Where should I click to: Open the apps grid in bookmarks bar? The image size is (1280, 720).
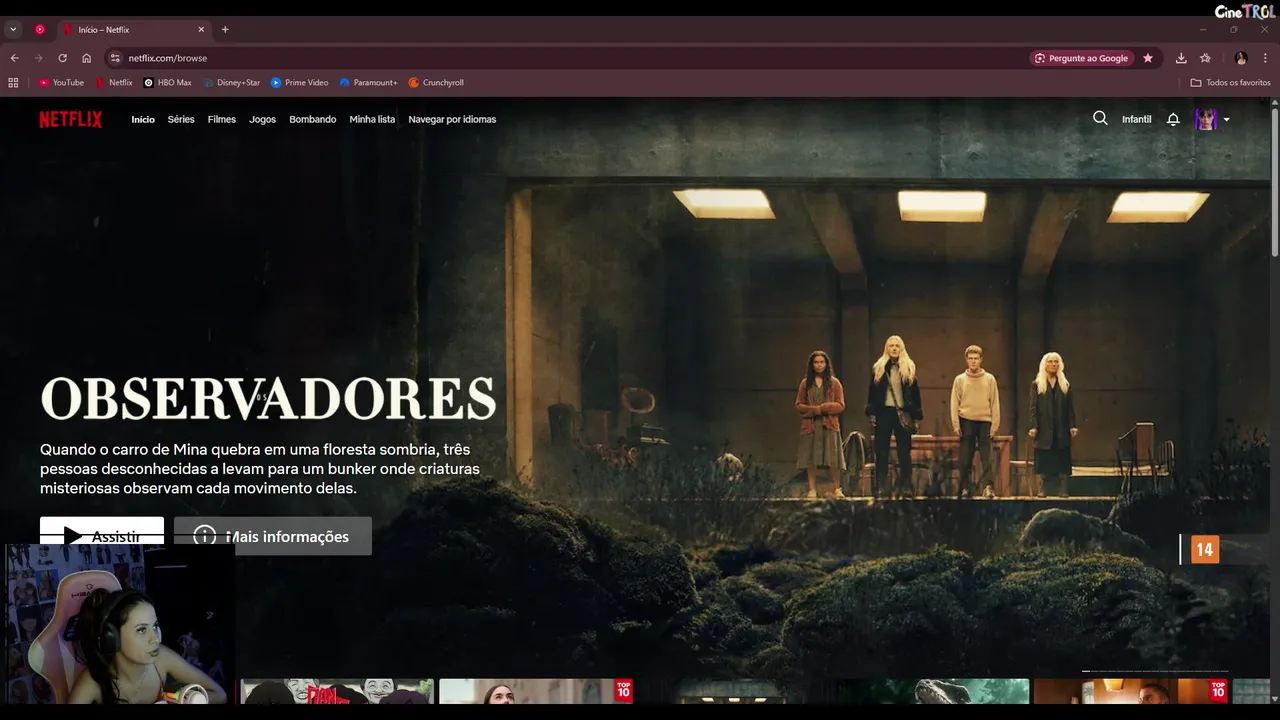coord(13,83)
